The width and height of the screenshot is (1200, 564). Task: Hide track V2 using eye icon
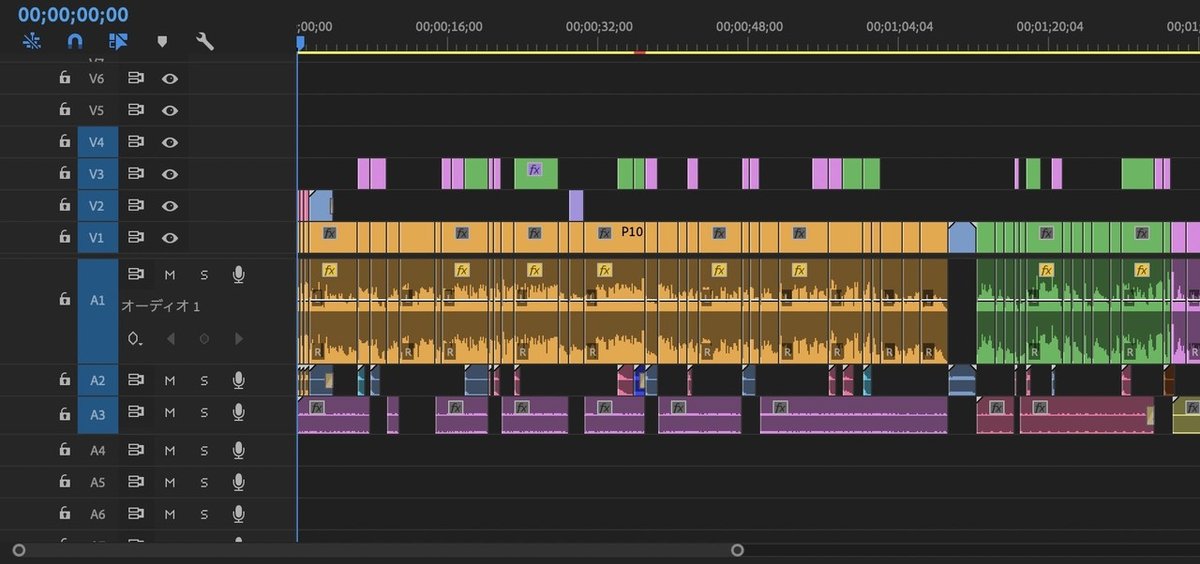pos(170,206)
